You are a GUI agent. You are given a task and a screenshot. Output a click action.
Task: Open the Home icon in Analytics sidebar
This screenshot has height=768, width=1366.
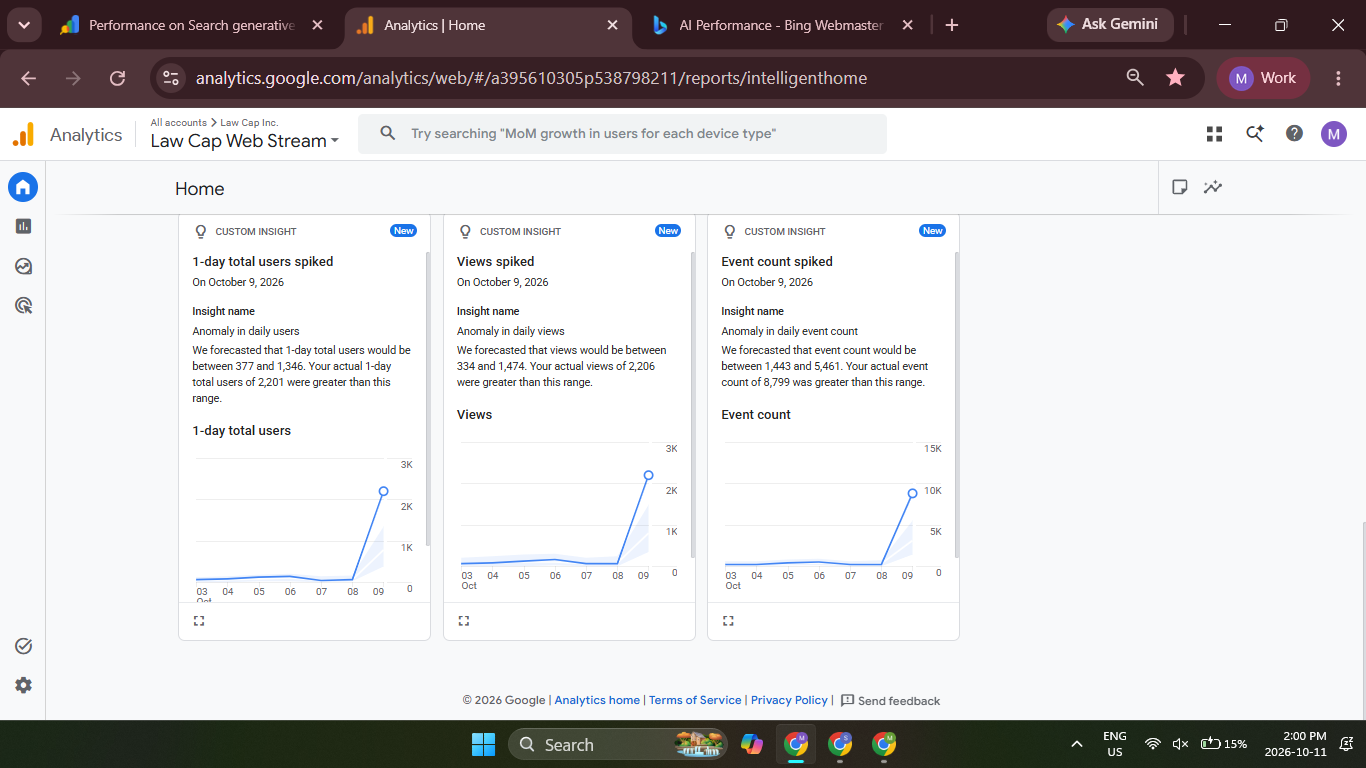pos(23,187)
